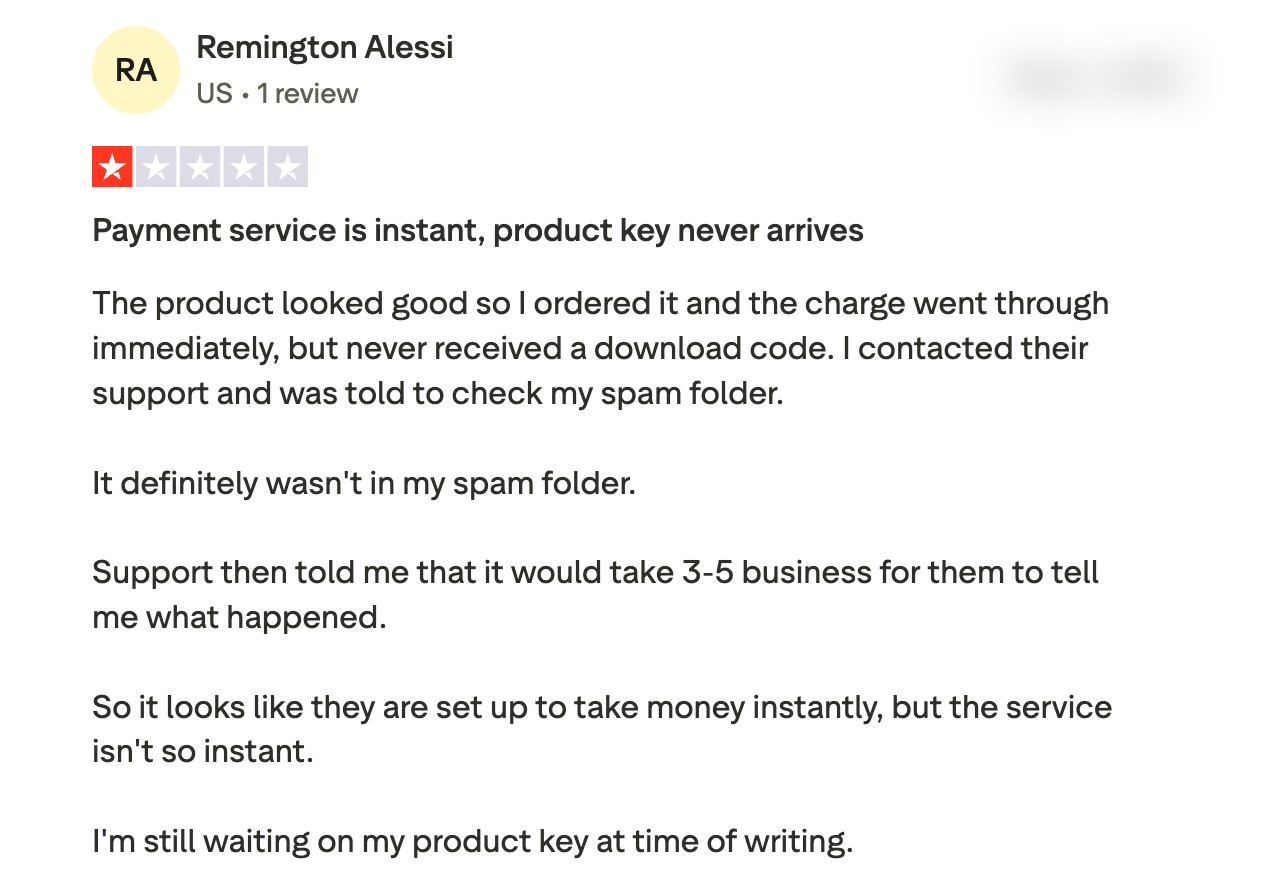Image resolution: width=1268 pixels, height=888 pixels.
Task: Click 'It definitely wasn't in my spam folder'
Action: pyautogui.click(x=364, y=483)
